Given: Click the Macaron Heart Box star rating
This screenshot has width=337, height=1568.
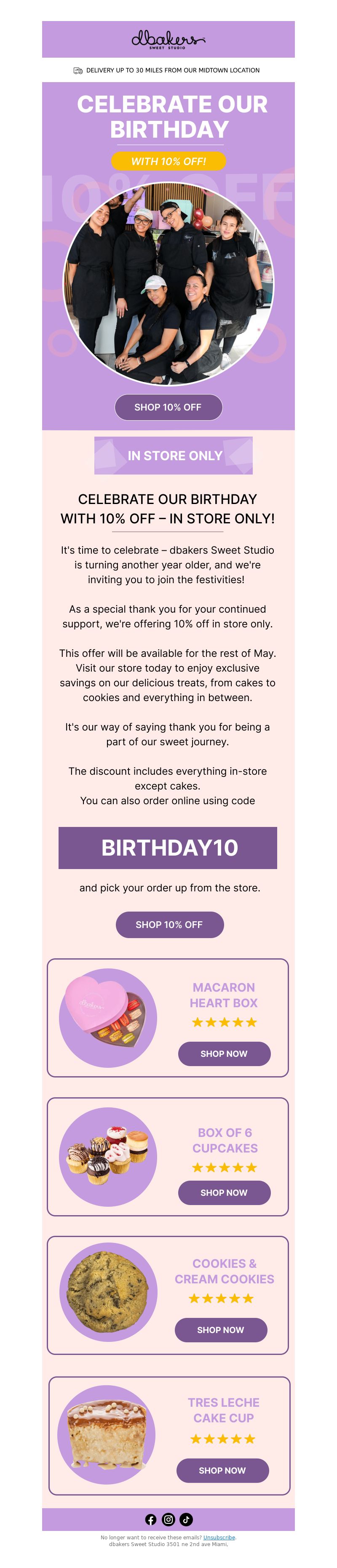Looking at the screenshot, I should point(224,1022).
